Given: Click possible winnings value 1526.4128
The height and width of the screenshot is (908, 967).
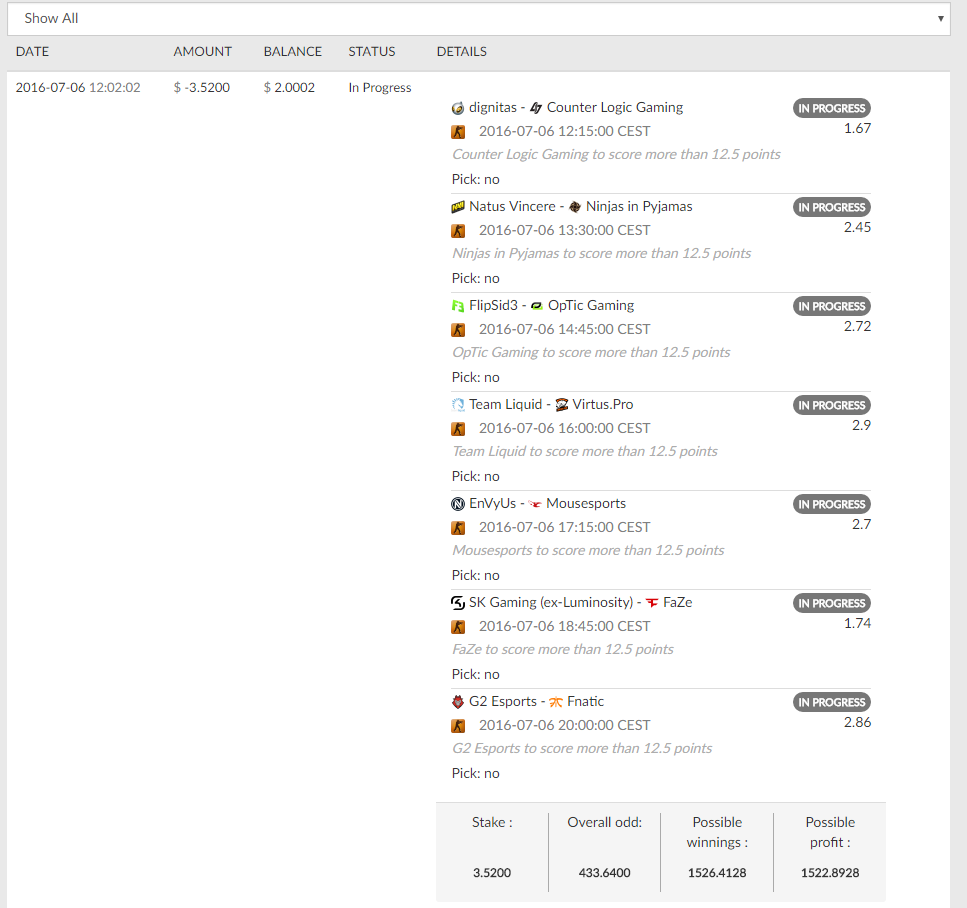Looking at the screenshot, I should pyautogui.click(x=717, y=873).
